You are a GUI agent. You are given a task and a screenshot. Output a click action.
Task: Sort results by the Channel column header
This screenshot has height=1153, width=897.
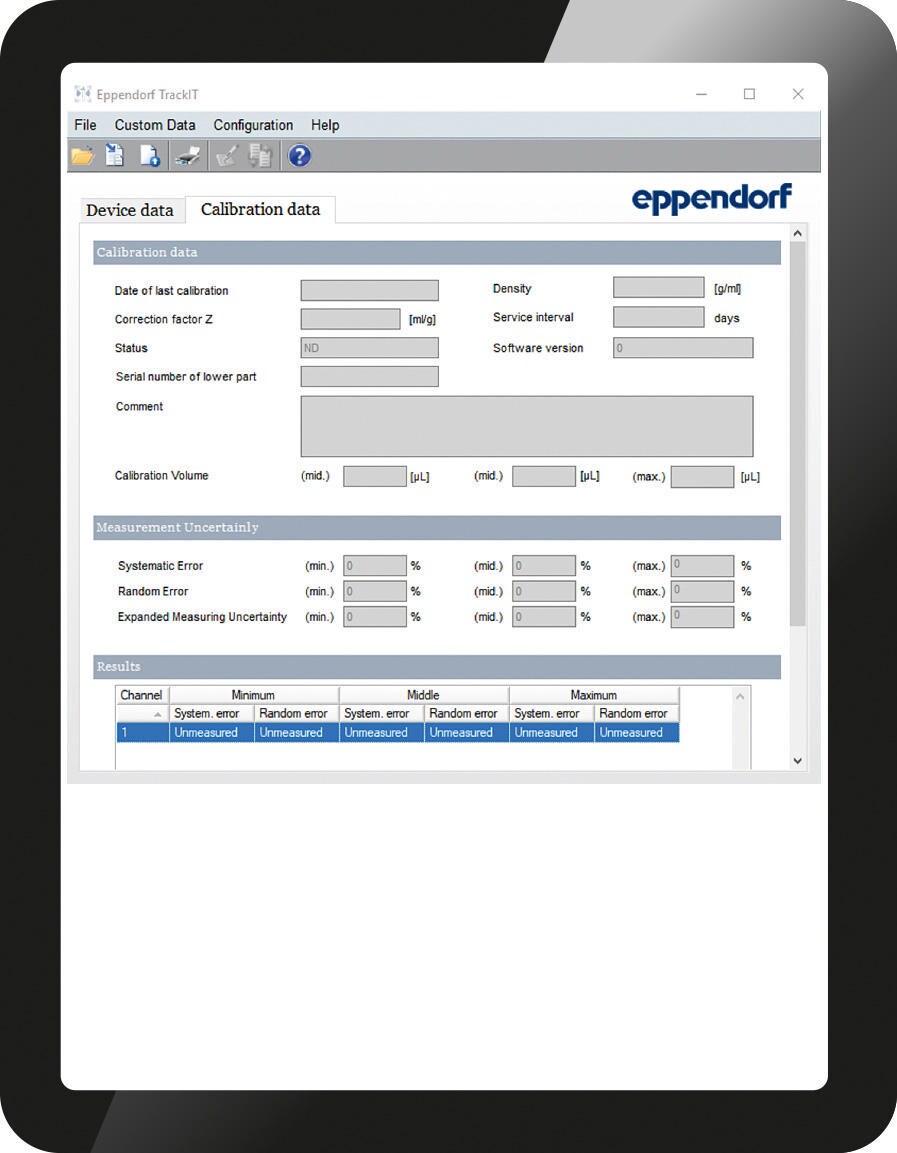click(143, 695)
